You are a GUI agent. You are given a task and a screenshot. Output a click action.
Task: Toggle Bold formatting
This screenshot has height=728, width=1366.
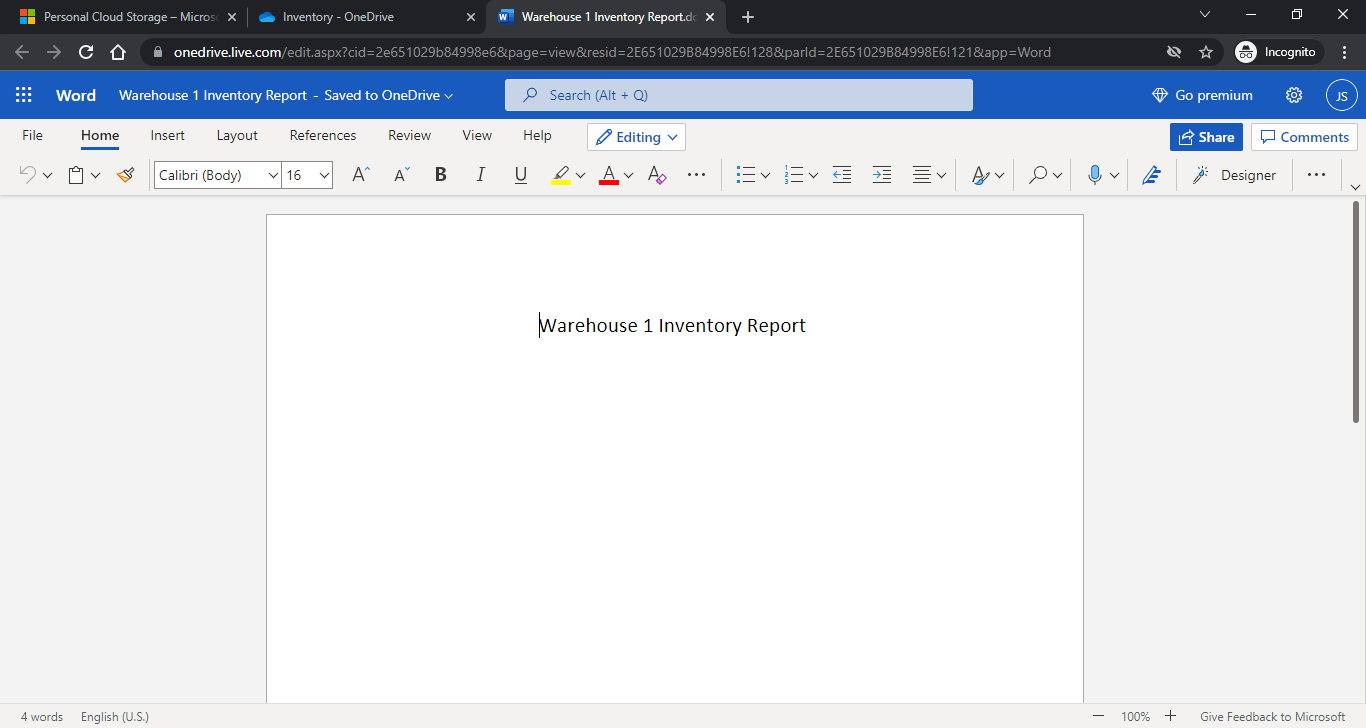440,175
